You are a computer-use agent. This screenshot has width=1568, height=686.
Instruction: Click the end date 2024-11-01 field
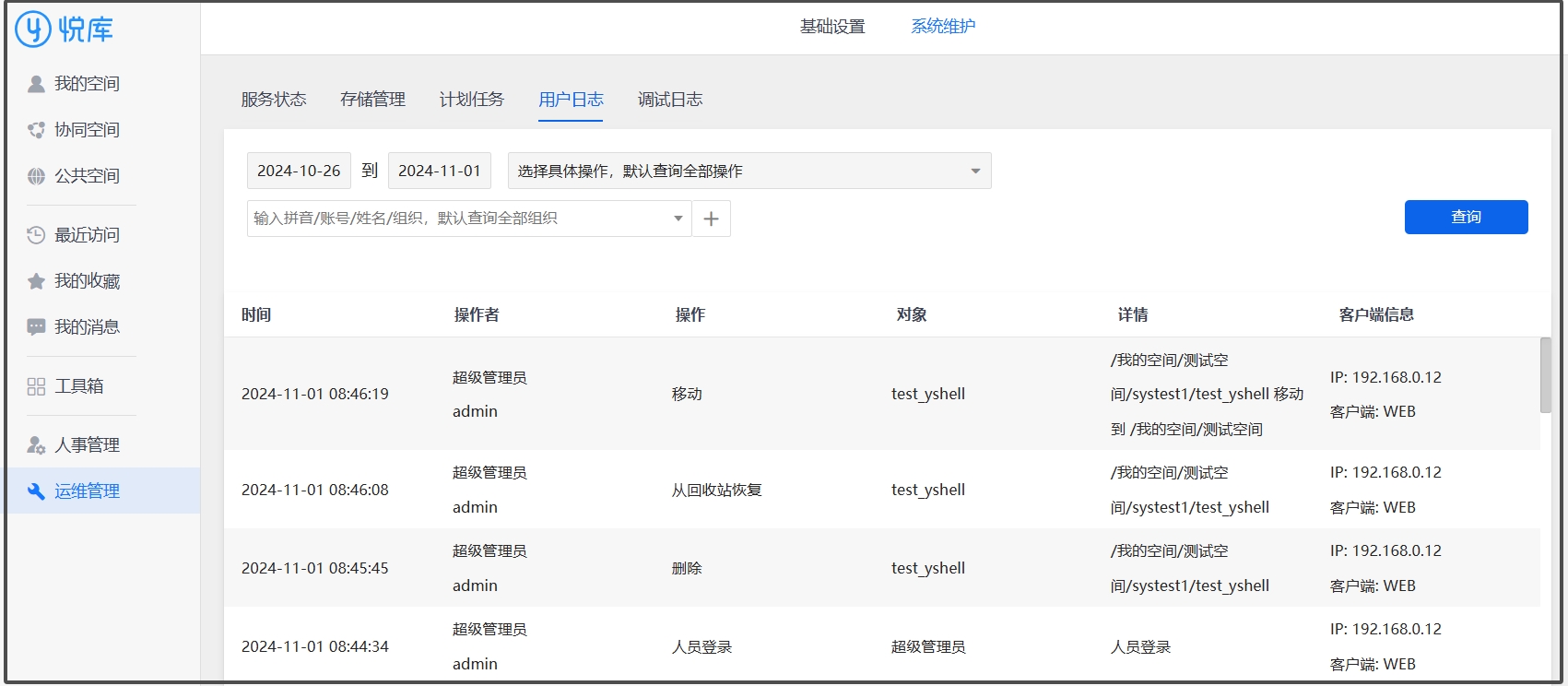pos(440,171)
